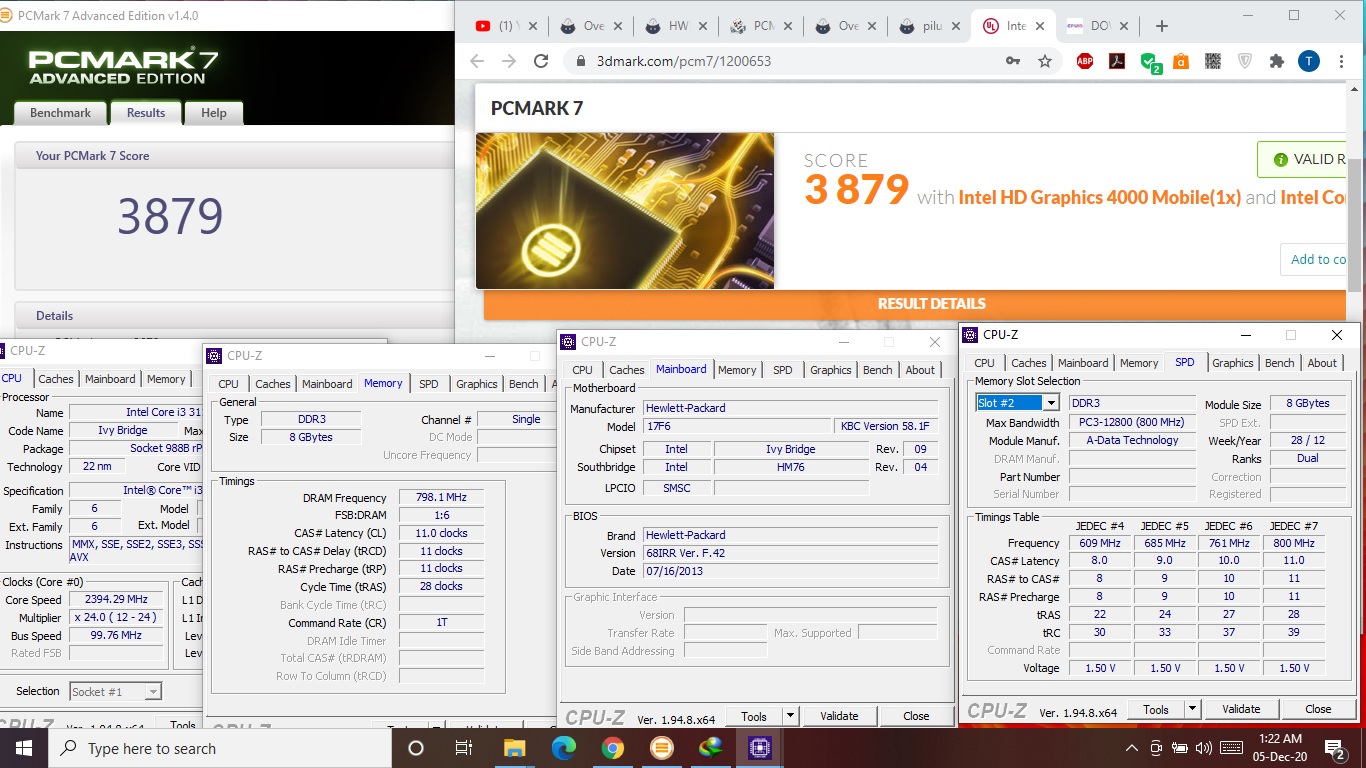
Task: Open Task View on the taskbar
Action: click(x=464, y=748)
